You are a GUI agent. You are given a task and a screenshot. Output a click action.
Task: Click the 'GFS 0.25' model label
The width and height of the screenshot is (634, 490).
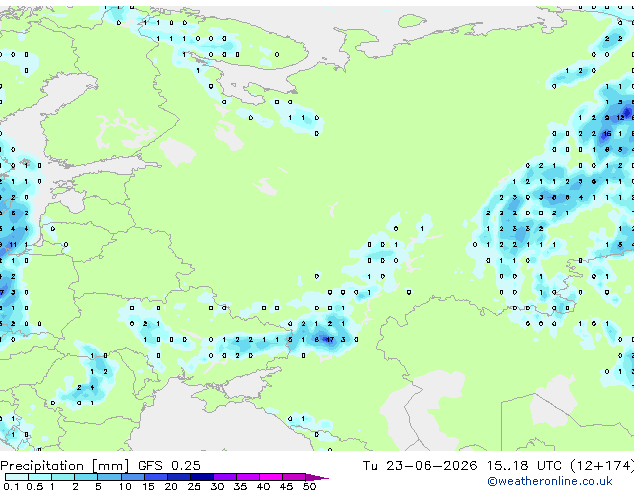coord(169,466)
